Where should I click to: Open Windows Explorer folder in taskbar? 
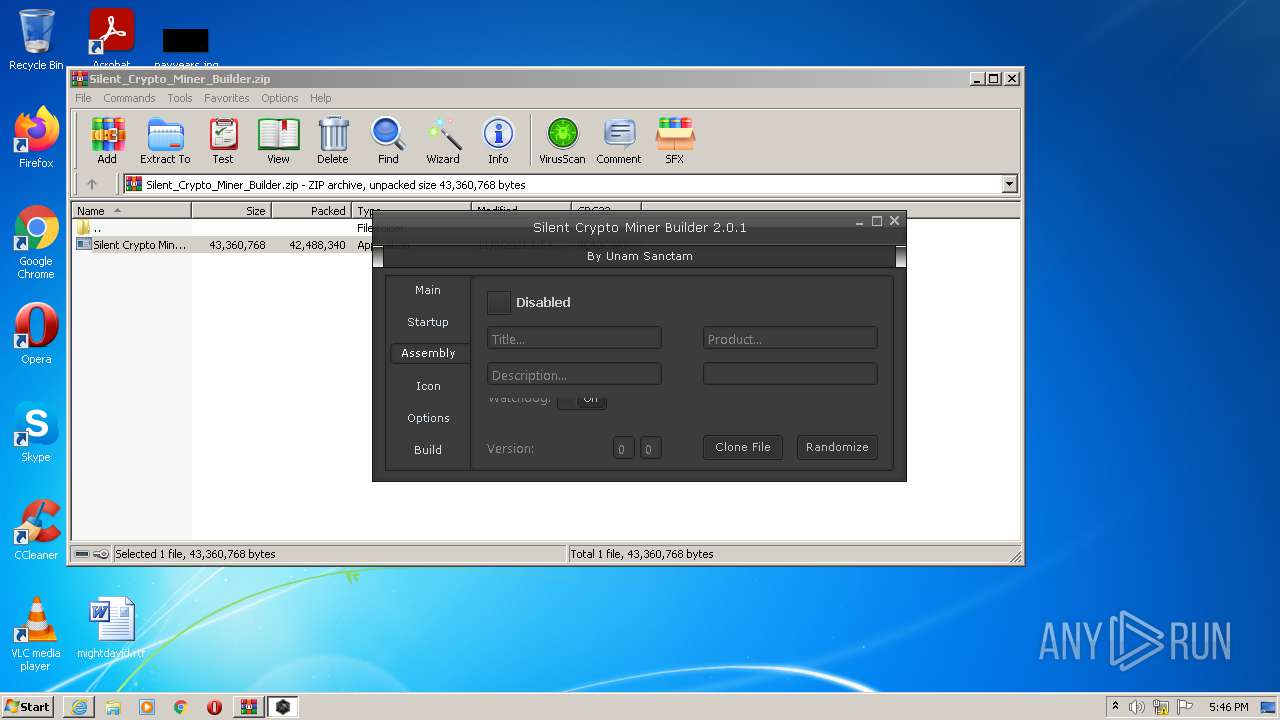(113, 707)
